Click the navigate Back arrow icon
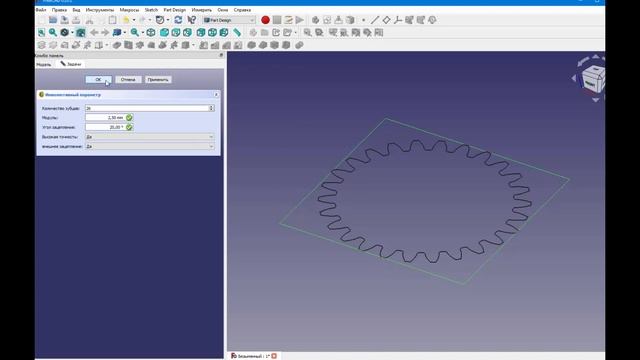This screenshot has height=360, width=640. 94,33
